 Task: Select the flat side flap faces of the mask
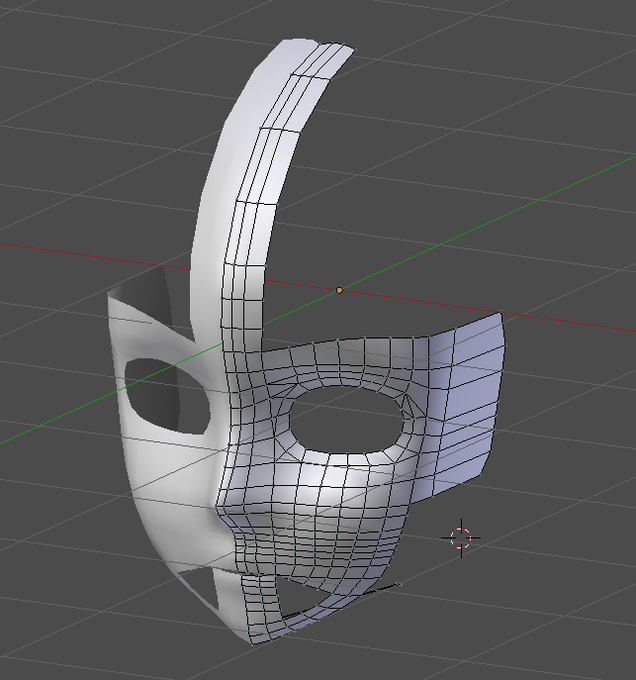coord(468,403)
